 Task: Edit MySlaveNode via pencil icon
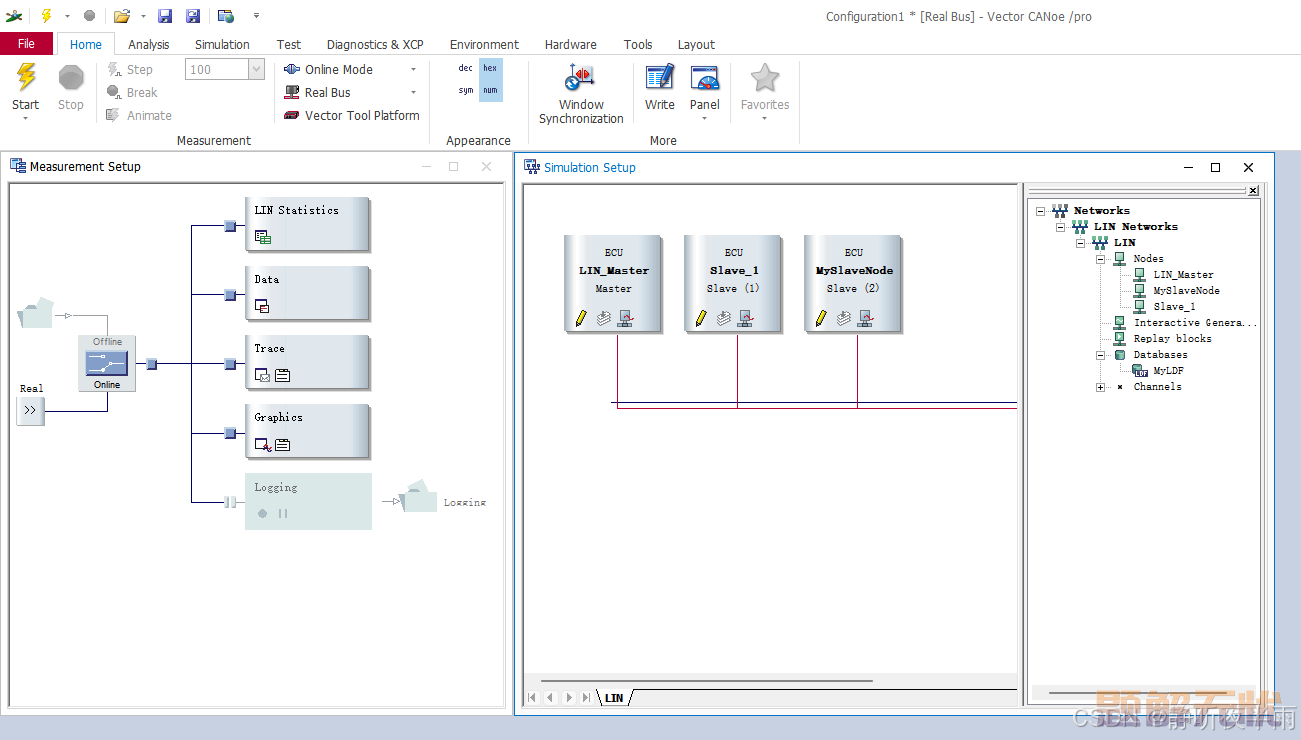(x=821, y=318)
